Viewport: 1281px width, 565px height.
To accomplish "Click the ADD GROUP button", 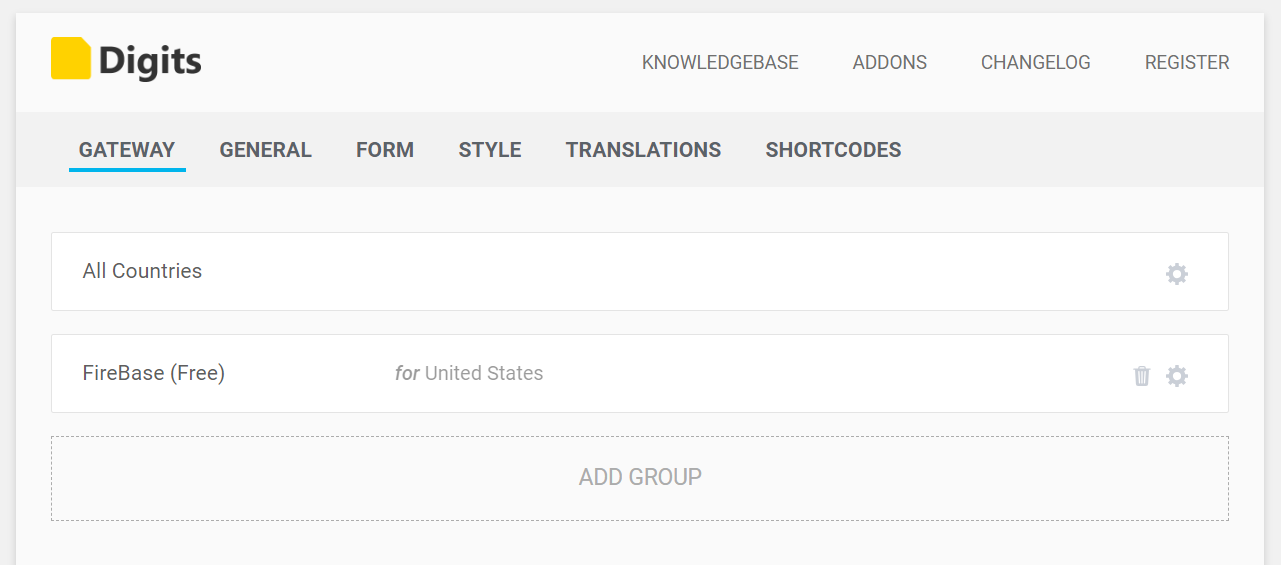I will (640, 477).
